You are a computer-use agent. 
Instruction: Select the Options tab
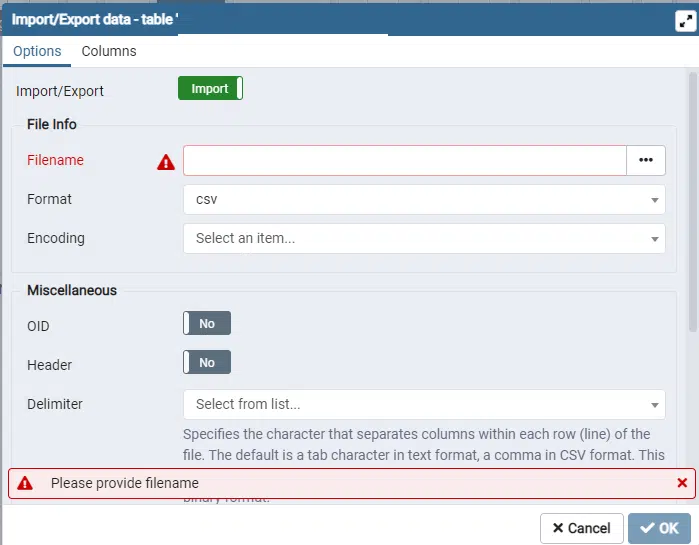(x=37, y=51)
